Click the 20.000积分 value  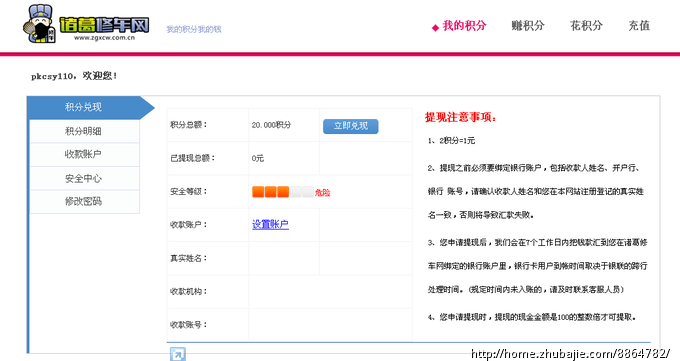(271, 125)
